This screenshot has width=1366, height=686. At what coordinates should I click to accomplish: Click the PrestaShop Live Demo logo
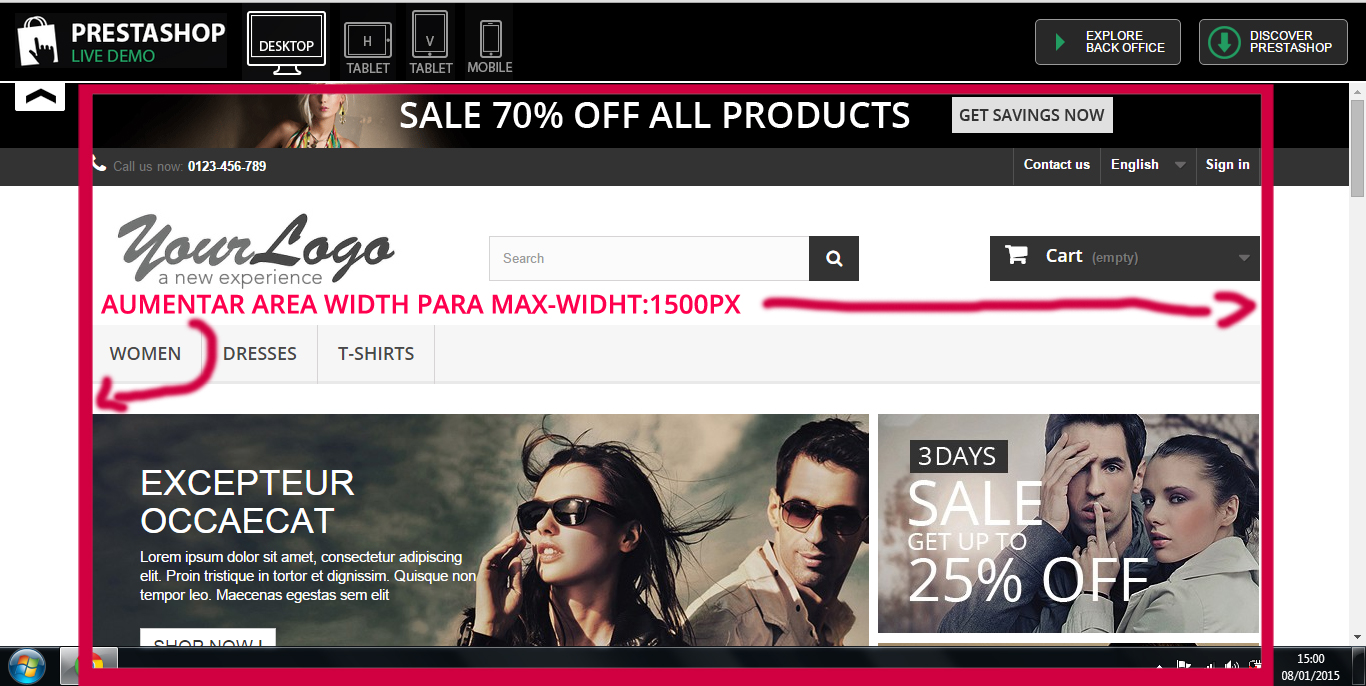point(121,41)
